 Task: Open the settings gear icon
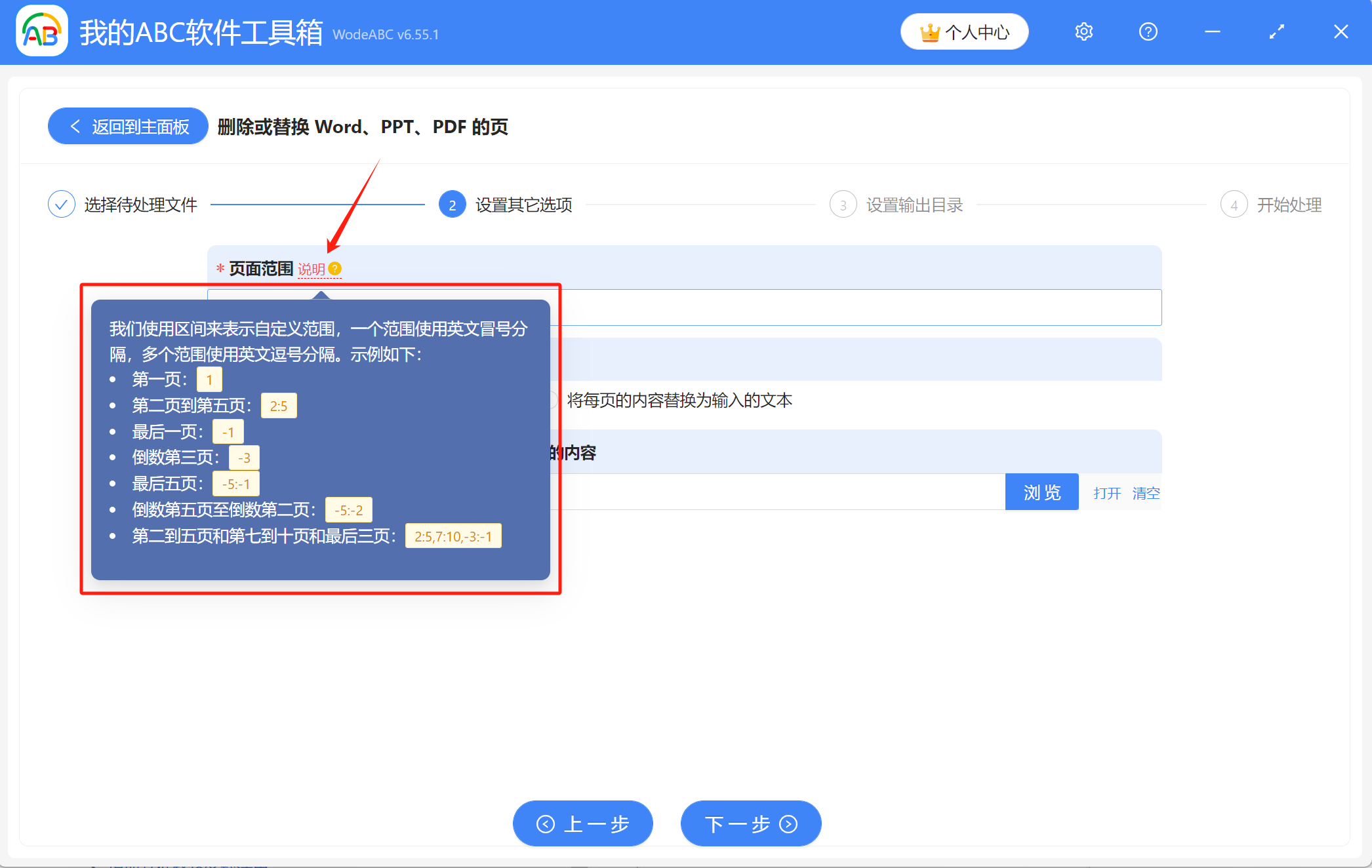1083,31
